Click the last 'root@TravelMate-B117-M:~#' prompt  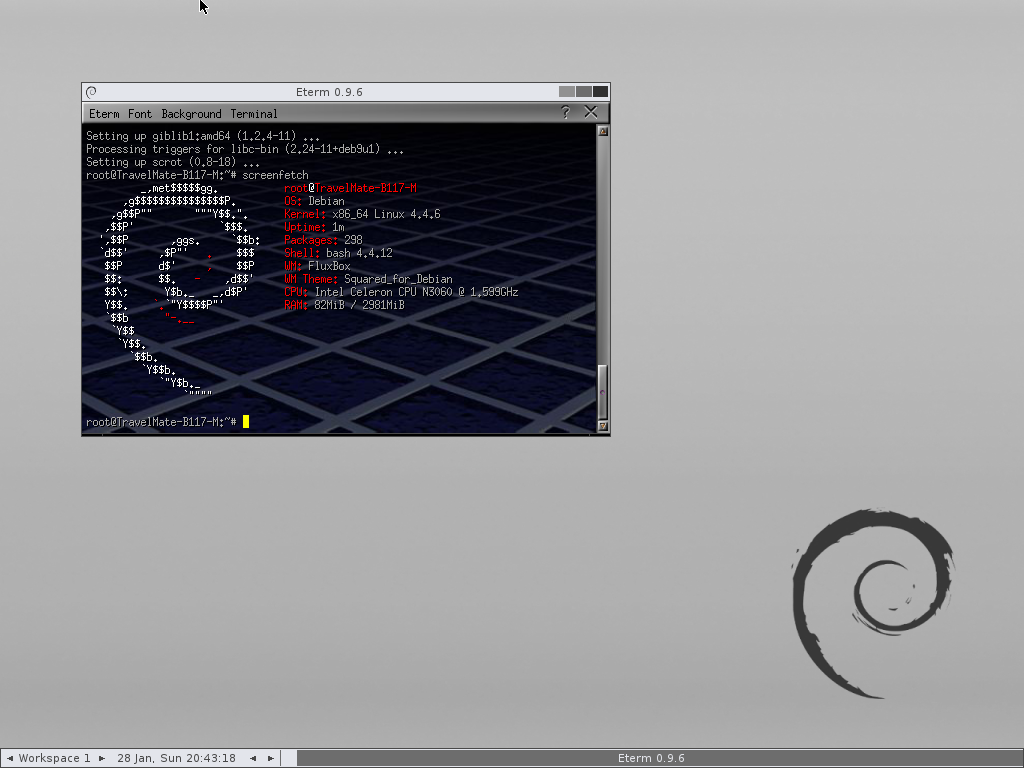click(161, 422)
